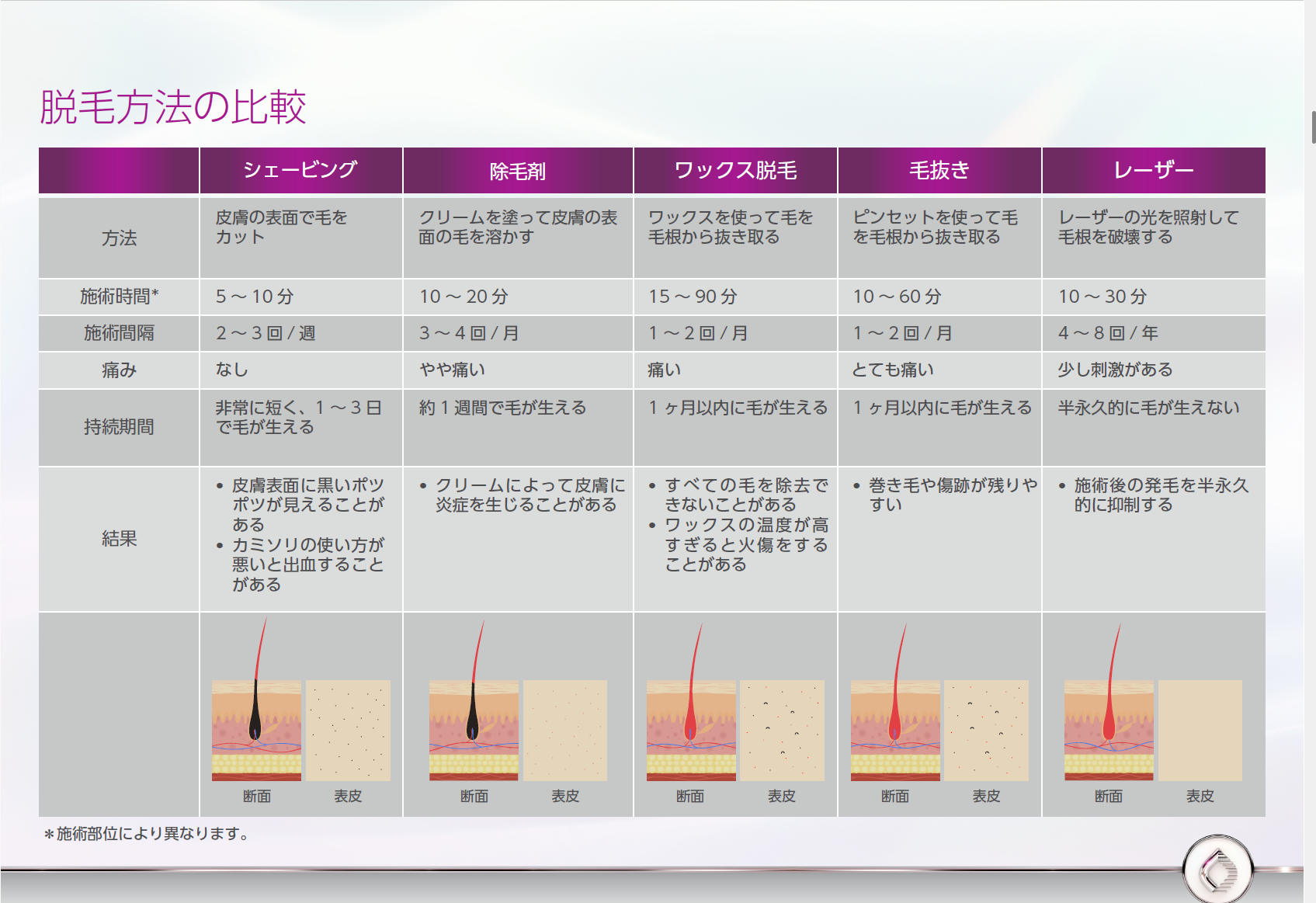
Task: Click the 脱毛方法の比較 page title
Action: 173,107
